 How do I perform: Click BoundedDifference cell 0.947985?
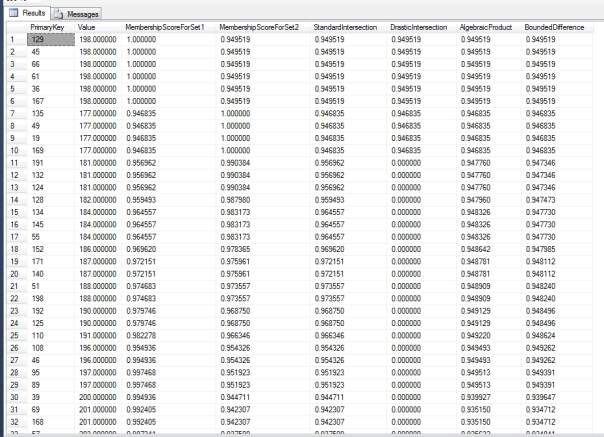point(557,249)
